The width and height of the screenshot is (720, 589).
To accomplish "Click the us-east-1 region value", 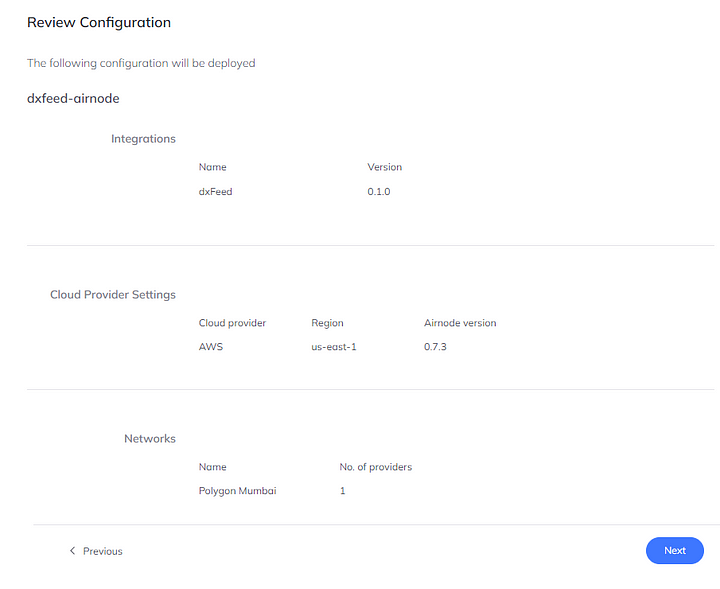I will coord(335,347).
